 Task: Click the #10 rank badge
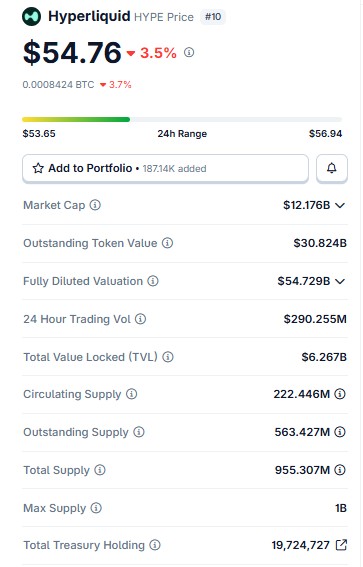click(x=213, y=17)
